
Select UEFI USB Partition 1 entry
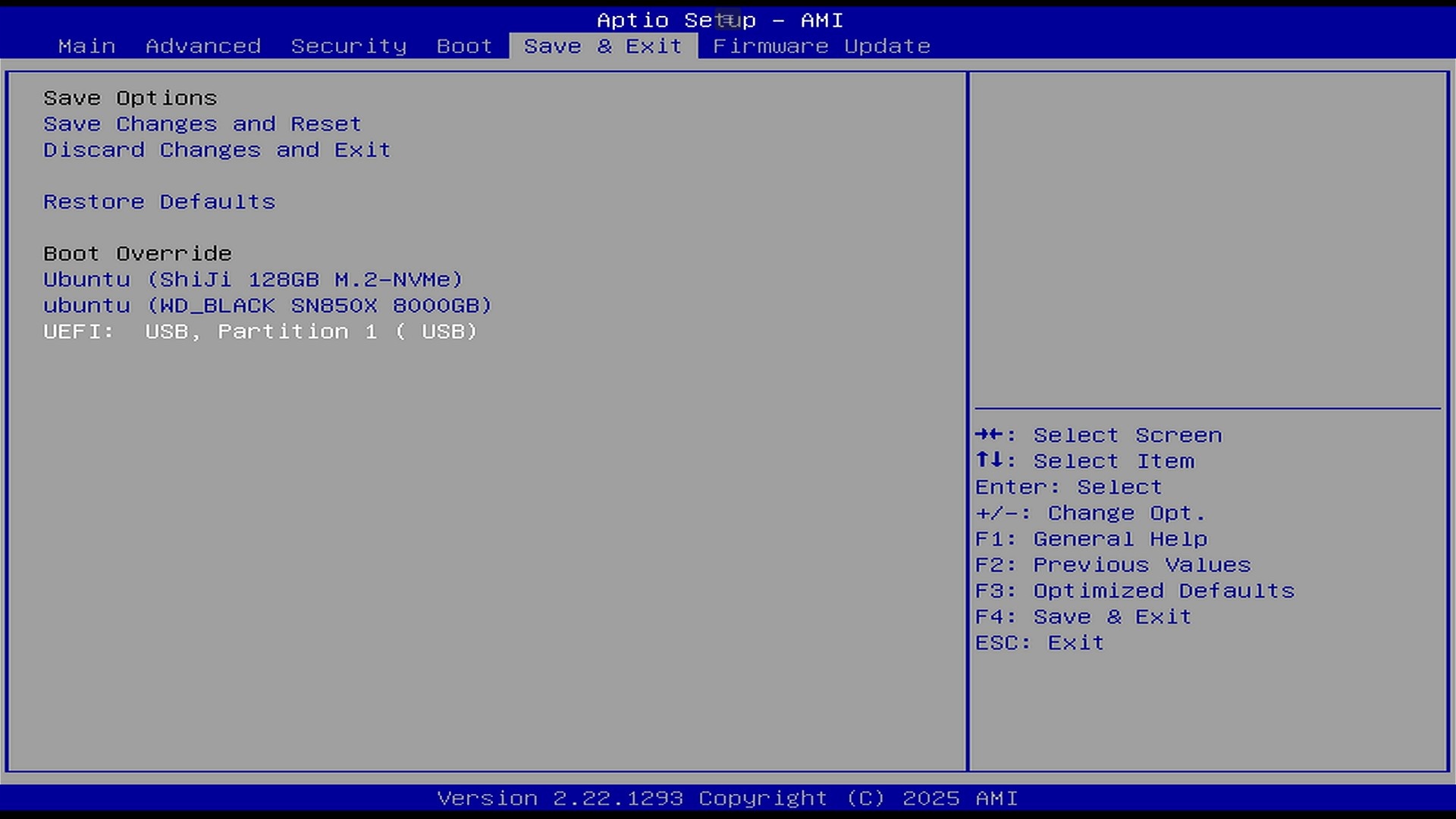tap(260, 331)
